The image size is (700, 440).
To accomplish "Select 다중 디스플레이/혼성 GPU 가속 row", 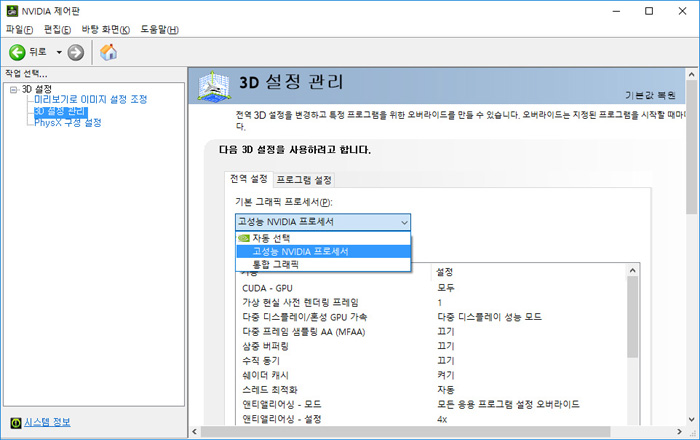I will [432, 317].
